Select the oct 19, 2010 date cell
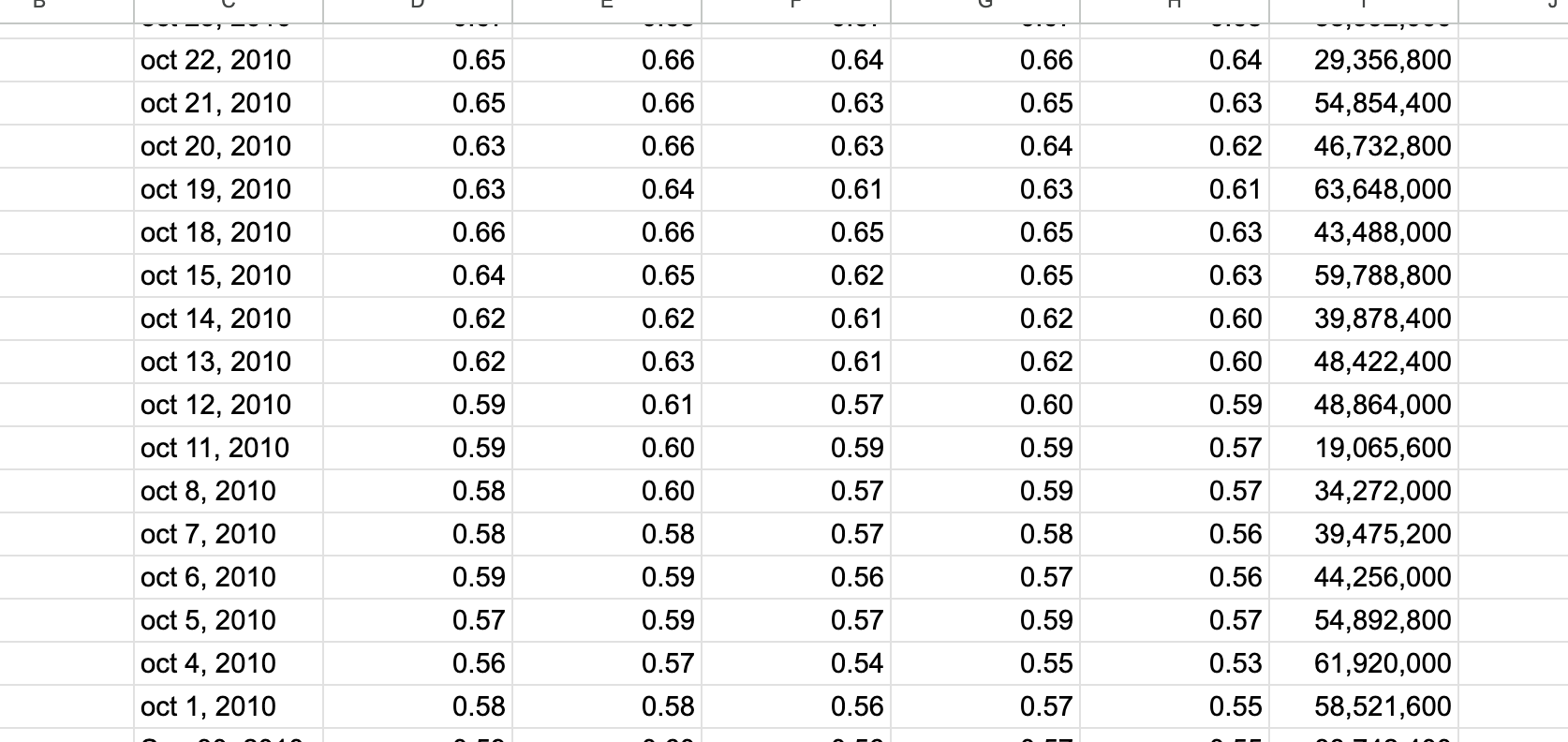The width and height of the screenshot is (1568, 742). (x=229, y=189)
